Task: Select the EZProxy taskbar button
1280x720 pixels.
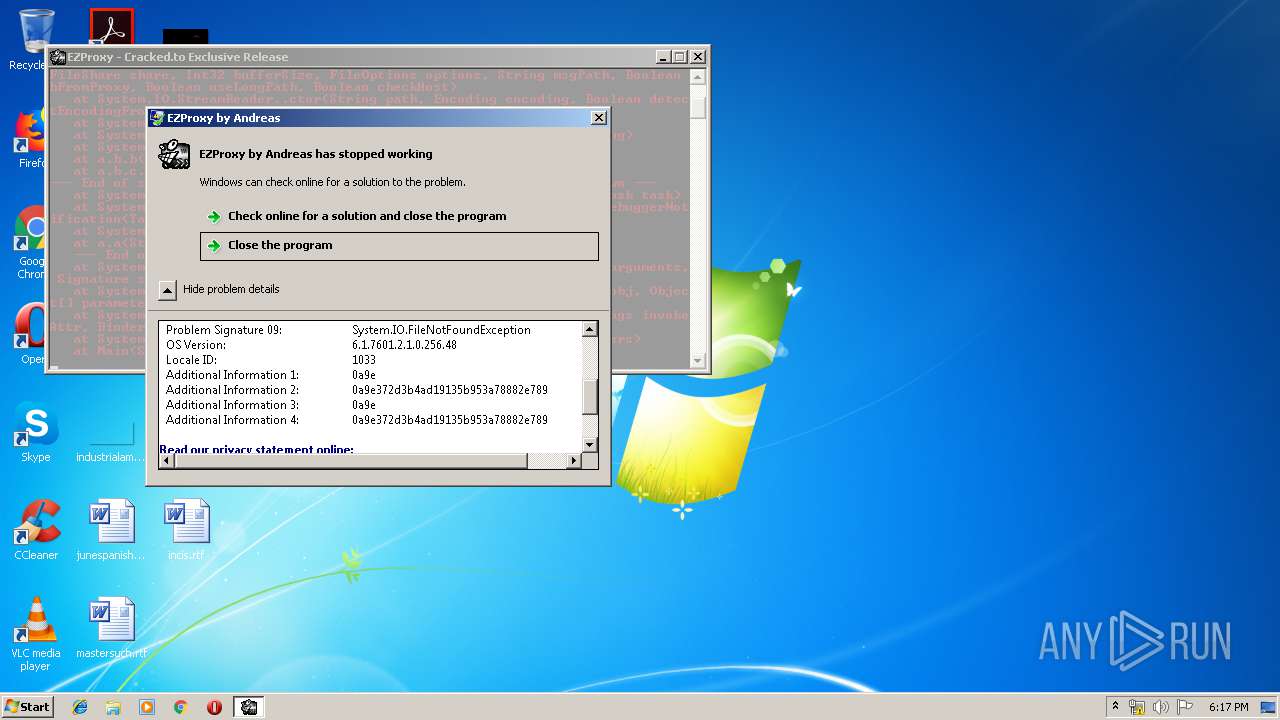Action: [x=249, y=707]
